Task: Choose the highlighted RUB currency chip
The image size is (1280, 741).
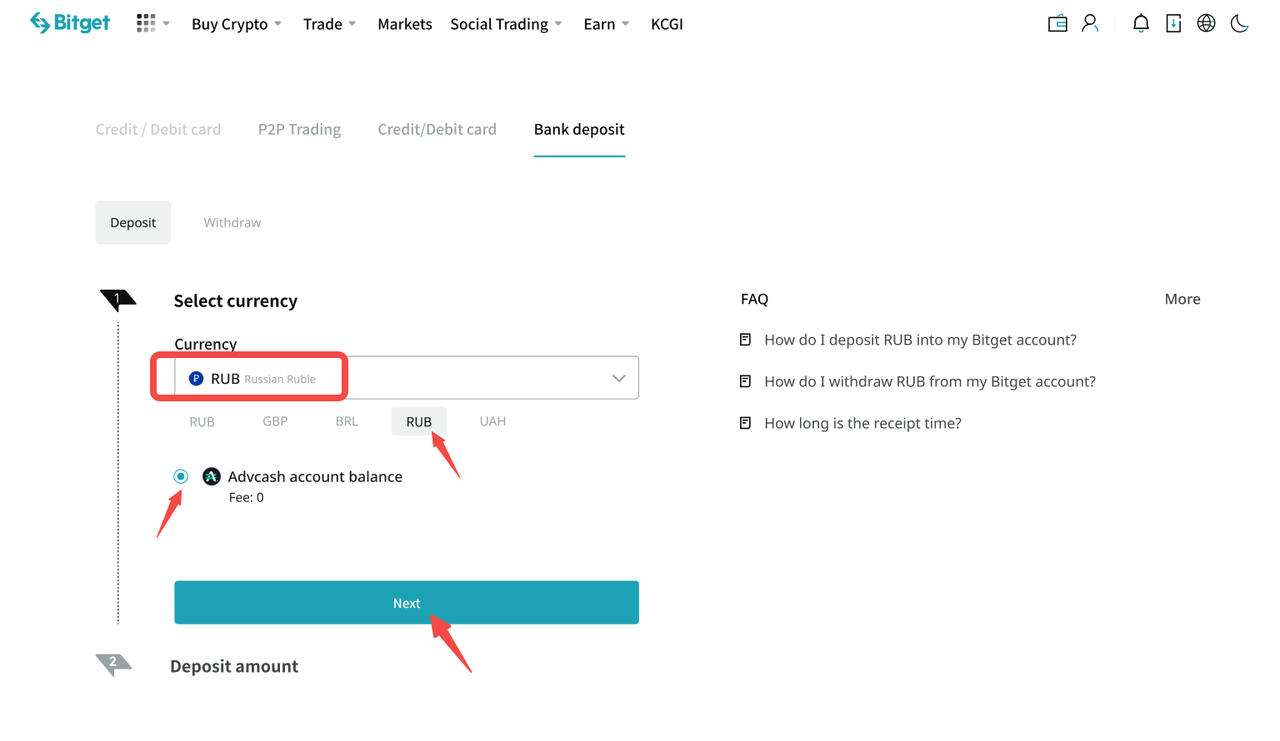Action: [419, 421]
